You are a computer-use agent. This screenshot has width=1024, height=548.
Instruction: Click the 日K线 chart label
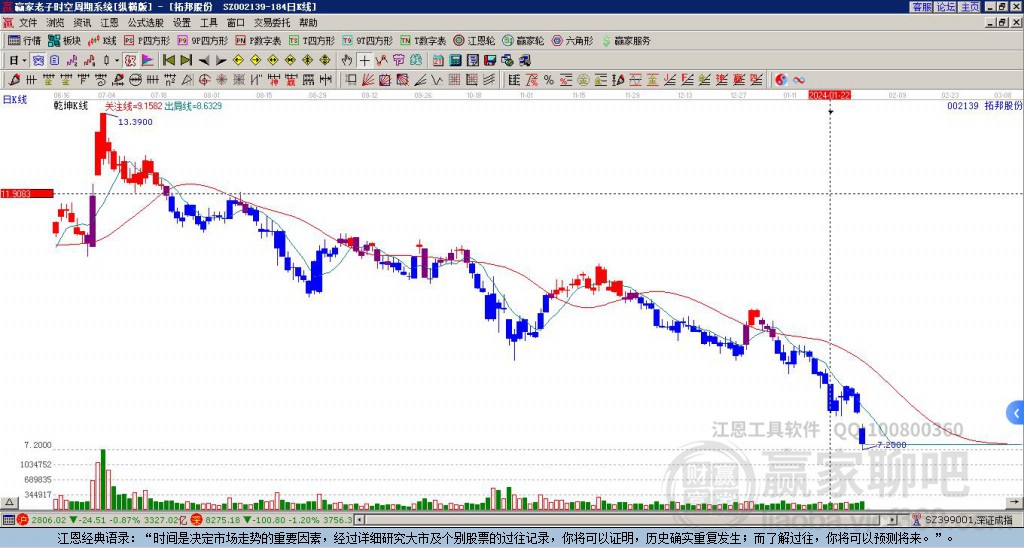(14, 99)
